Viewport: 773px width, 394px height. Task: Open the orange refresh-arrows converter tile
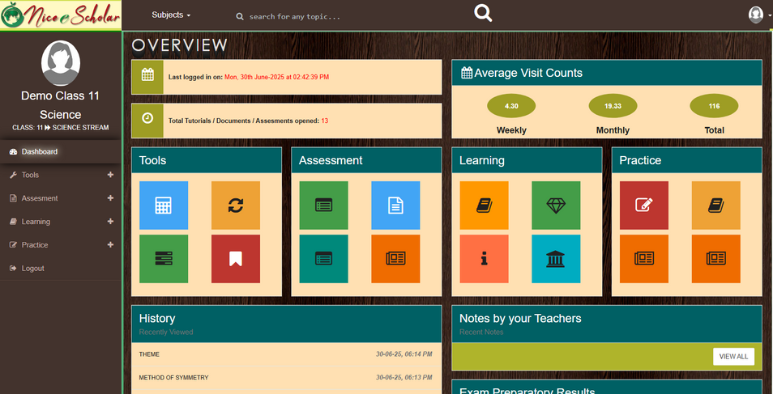236,205
